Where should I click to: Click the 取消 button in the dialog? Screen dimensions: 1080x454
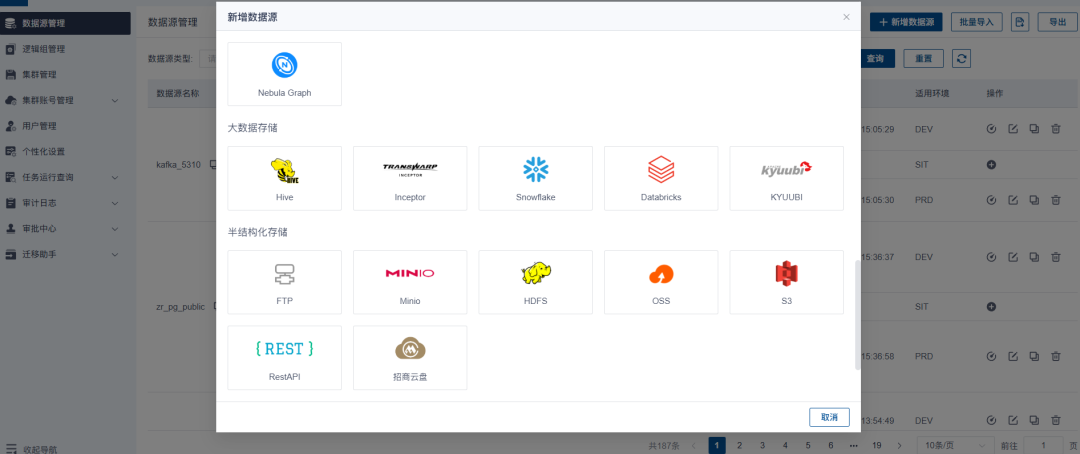tap(829, 417)
